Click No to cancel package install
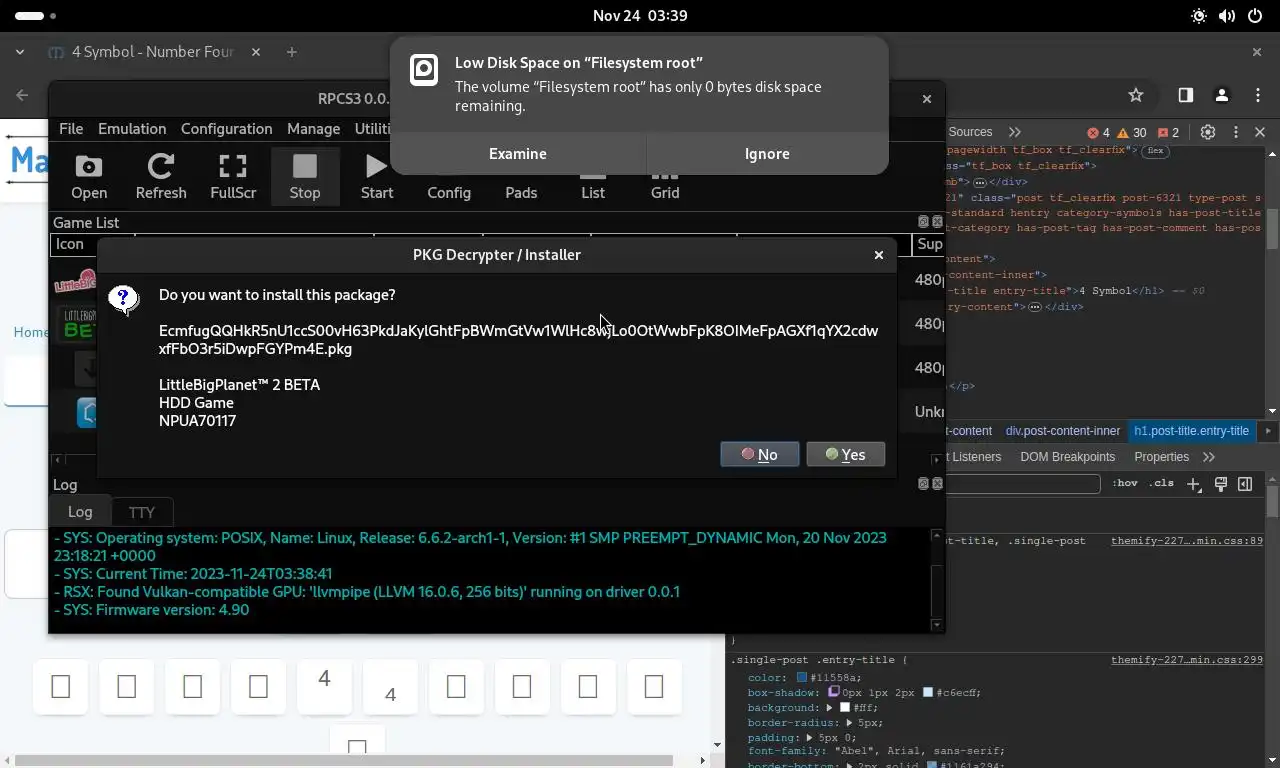This screenshot has width=1280, height=768. click(759, 454)
